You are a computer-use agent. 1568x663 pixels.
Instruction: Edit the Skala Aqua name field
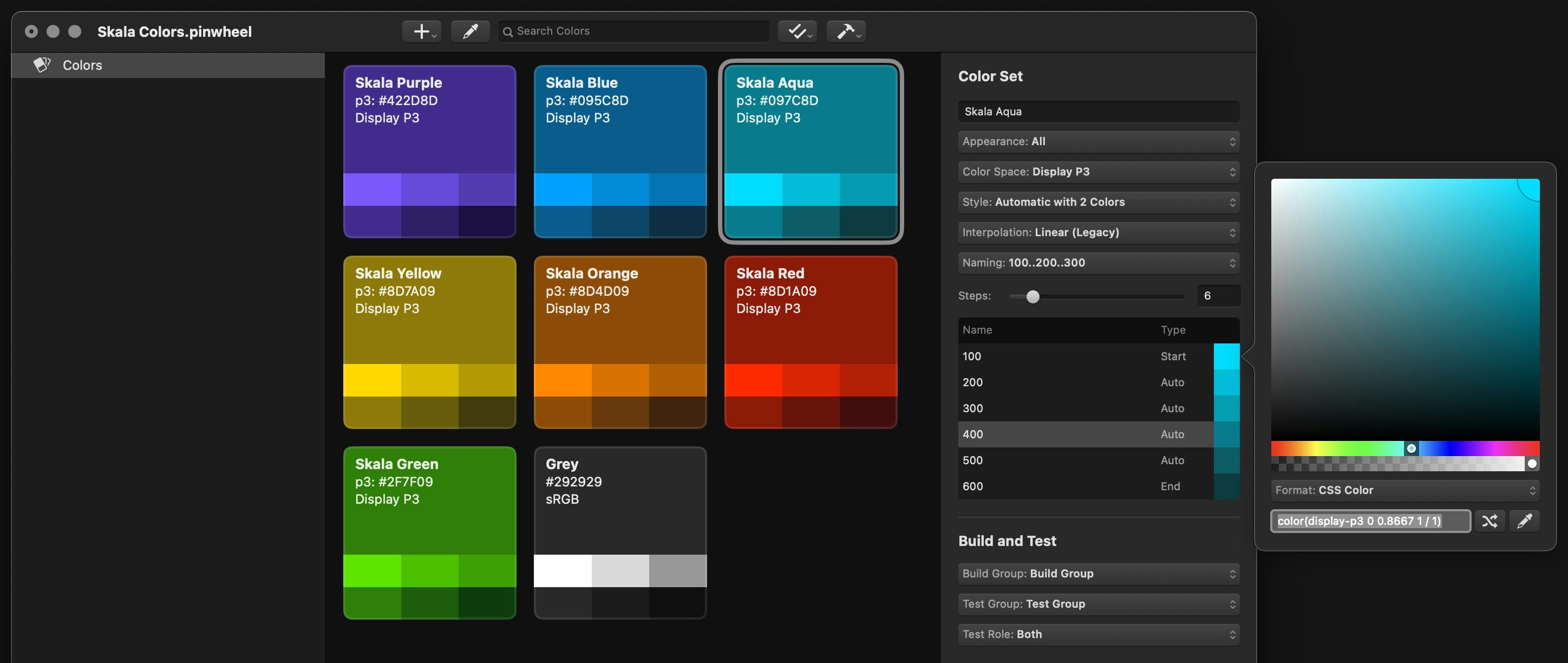(1099, 112)
